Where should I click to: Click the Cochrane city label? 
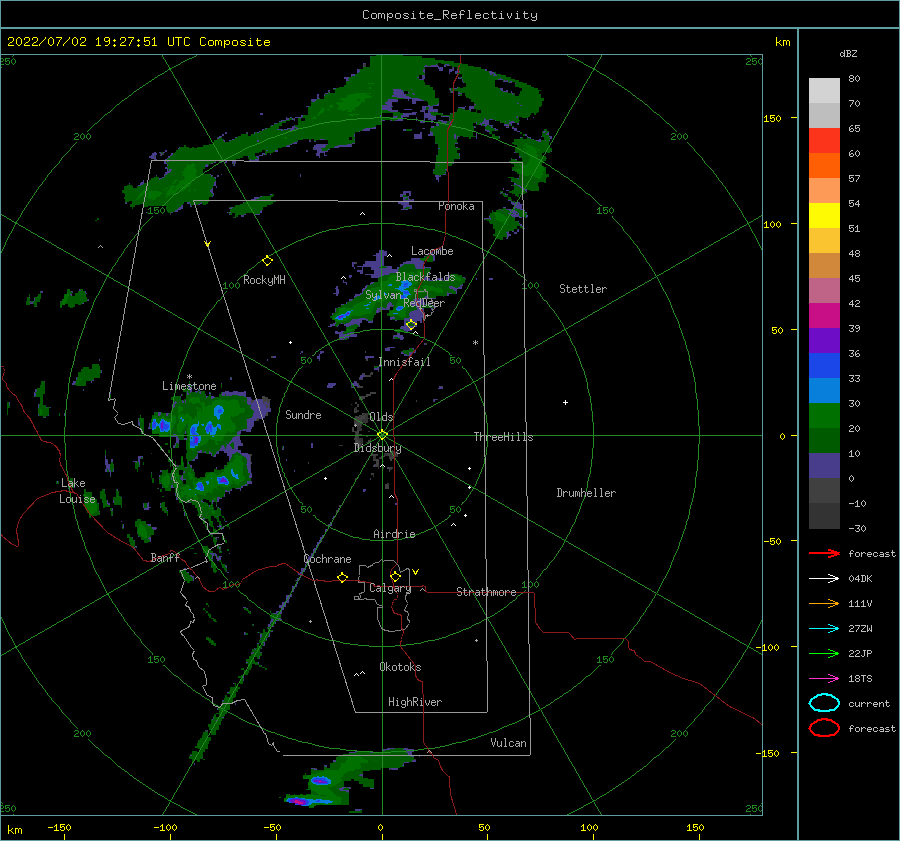click(x=327, y=559)
